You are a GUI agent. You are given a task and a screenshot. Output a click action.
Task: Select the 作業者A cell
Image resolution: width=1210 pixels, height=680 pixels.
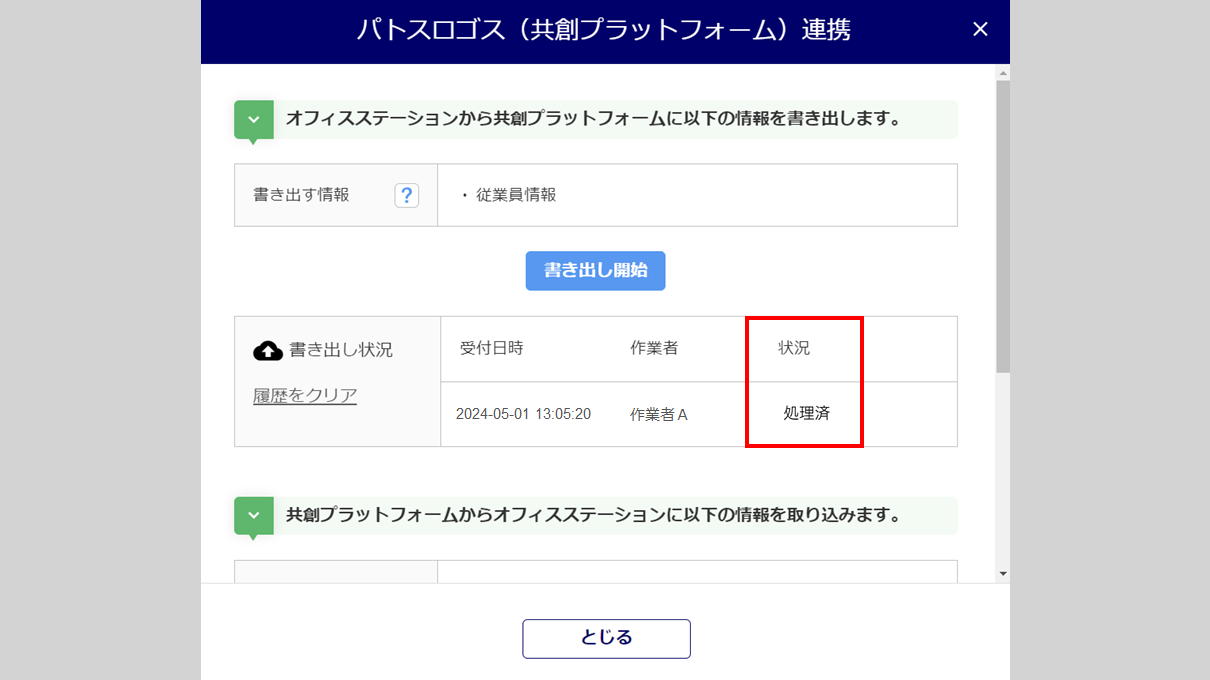tap(659, 414)
